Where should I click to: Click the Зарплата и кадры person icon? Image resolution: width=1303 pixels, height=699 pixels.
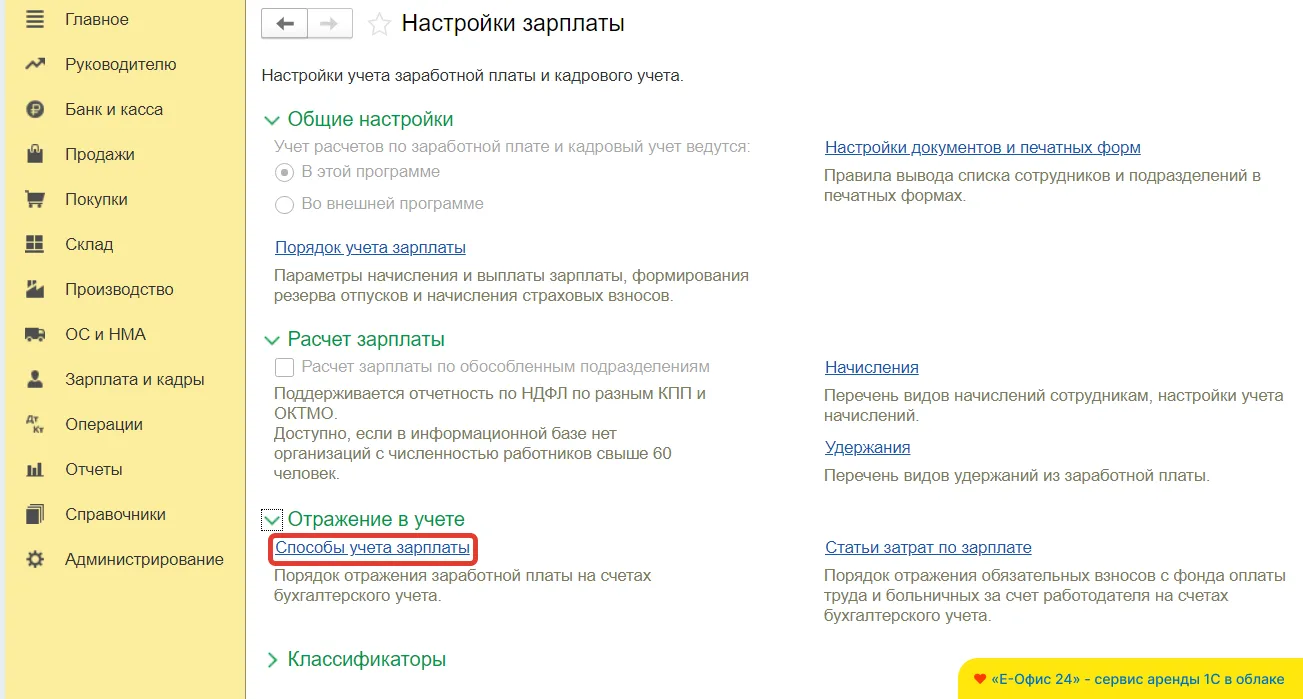coord(35,379)
